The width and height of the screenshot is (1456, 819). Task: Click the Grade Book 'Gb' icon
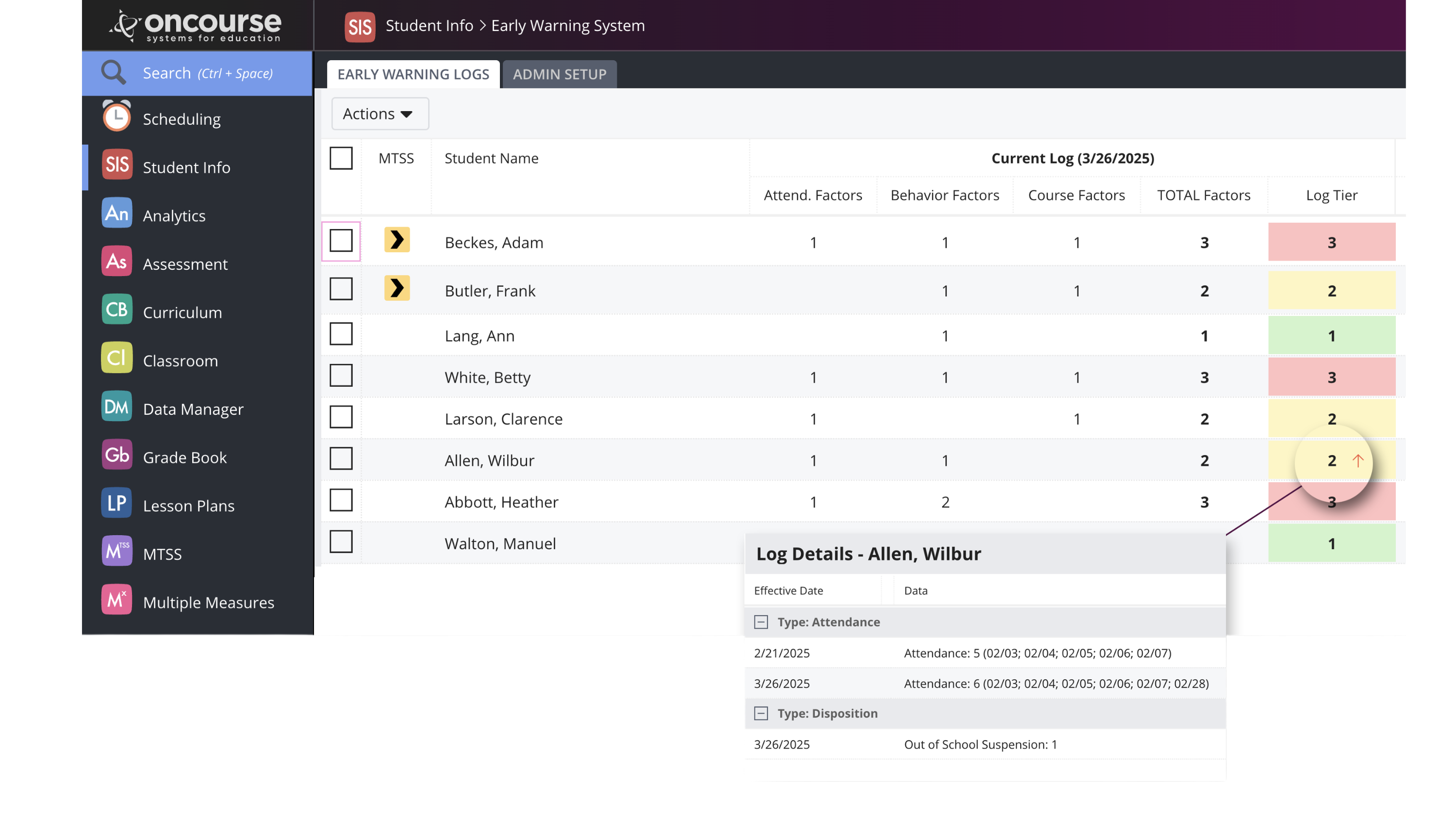click(116, 455)
